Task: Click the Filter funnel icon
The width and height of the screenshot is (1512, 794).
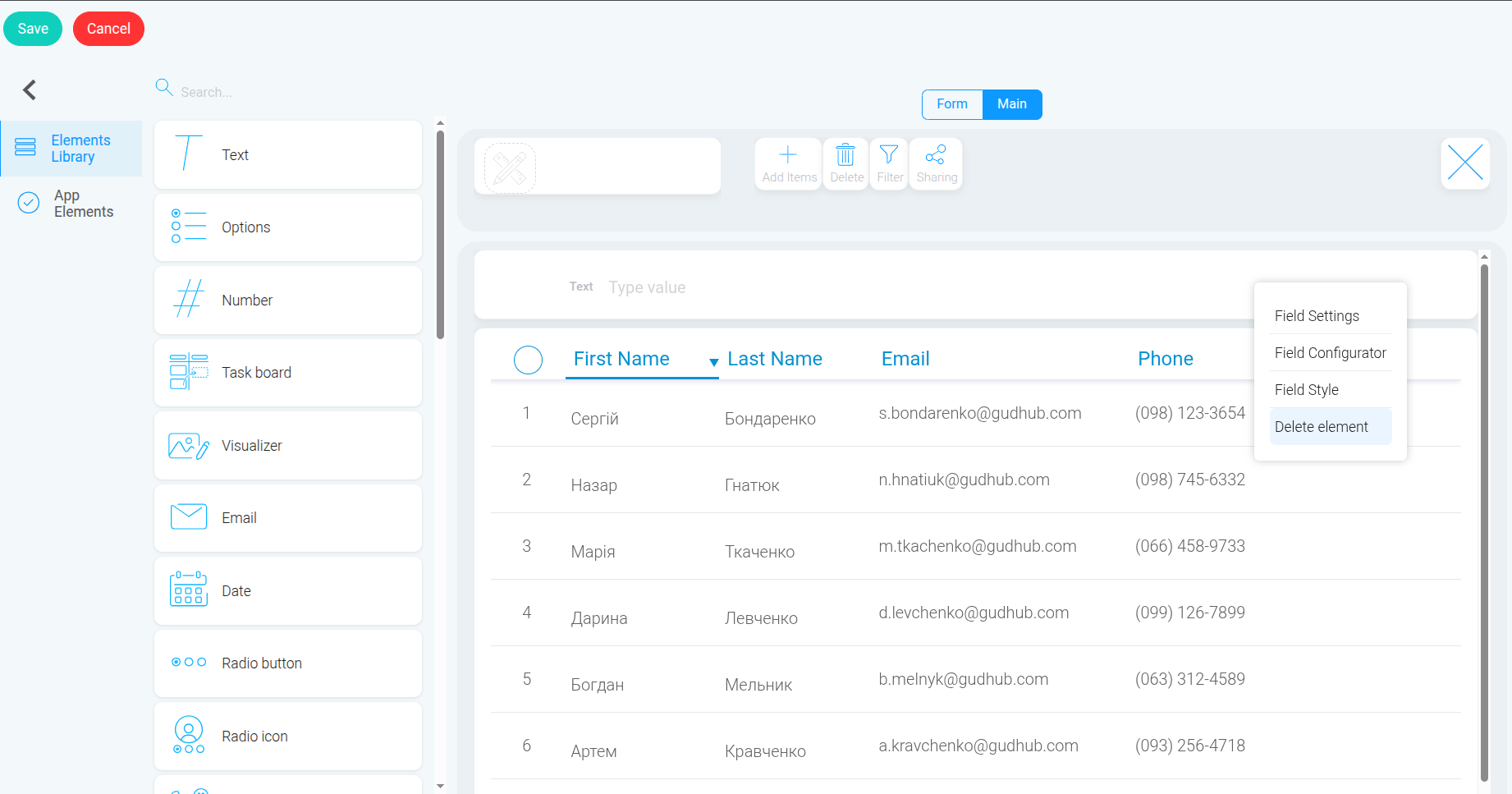Action: click(889, 154)
